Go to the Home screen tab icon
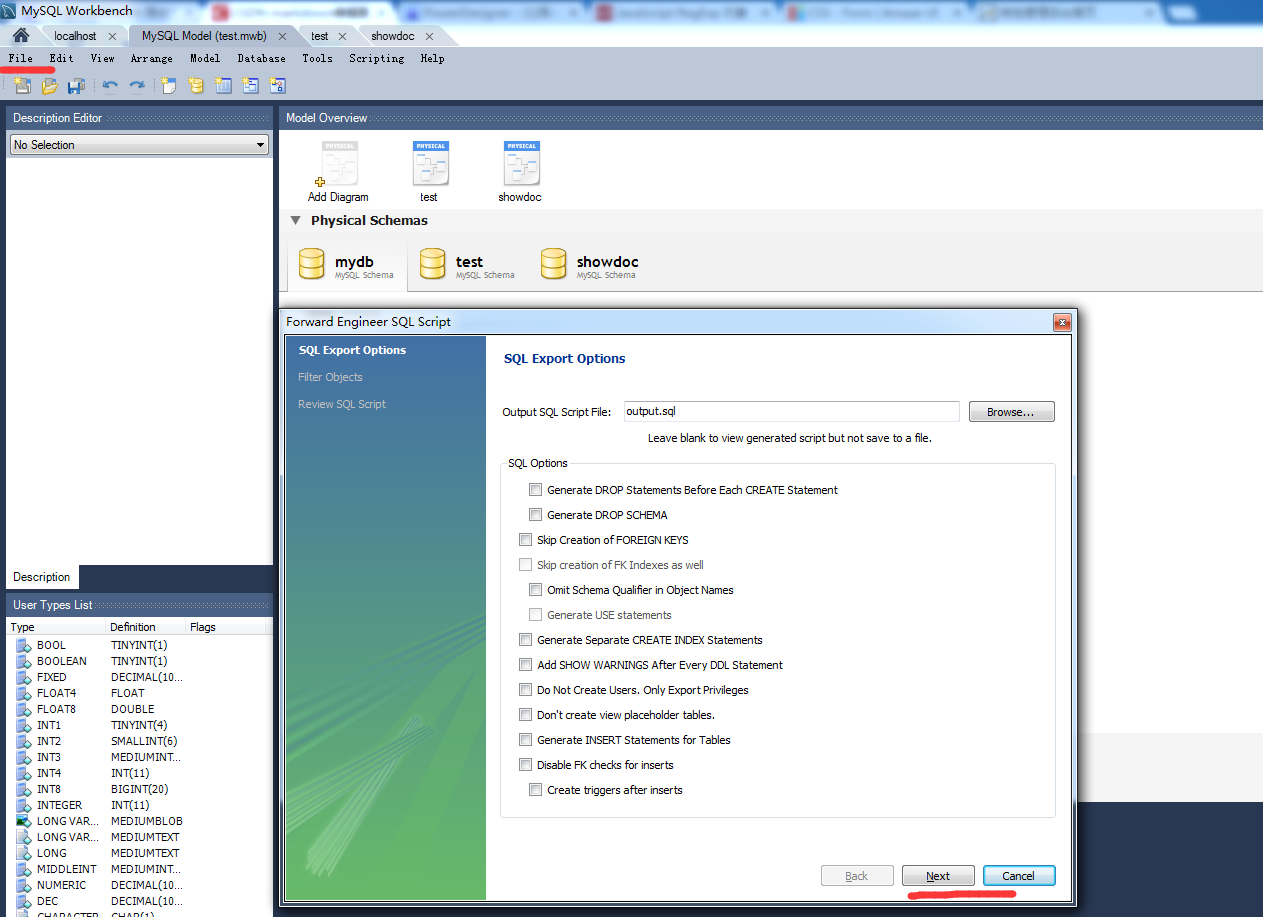Screen dimensions: 1263x917 [20, 36]
